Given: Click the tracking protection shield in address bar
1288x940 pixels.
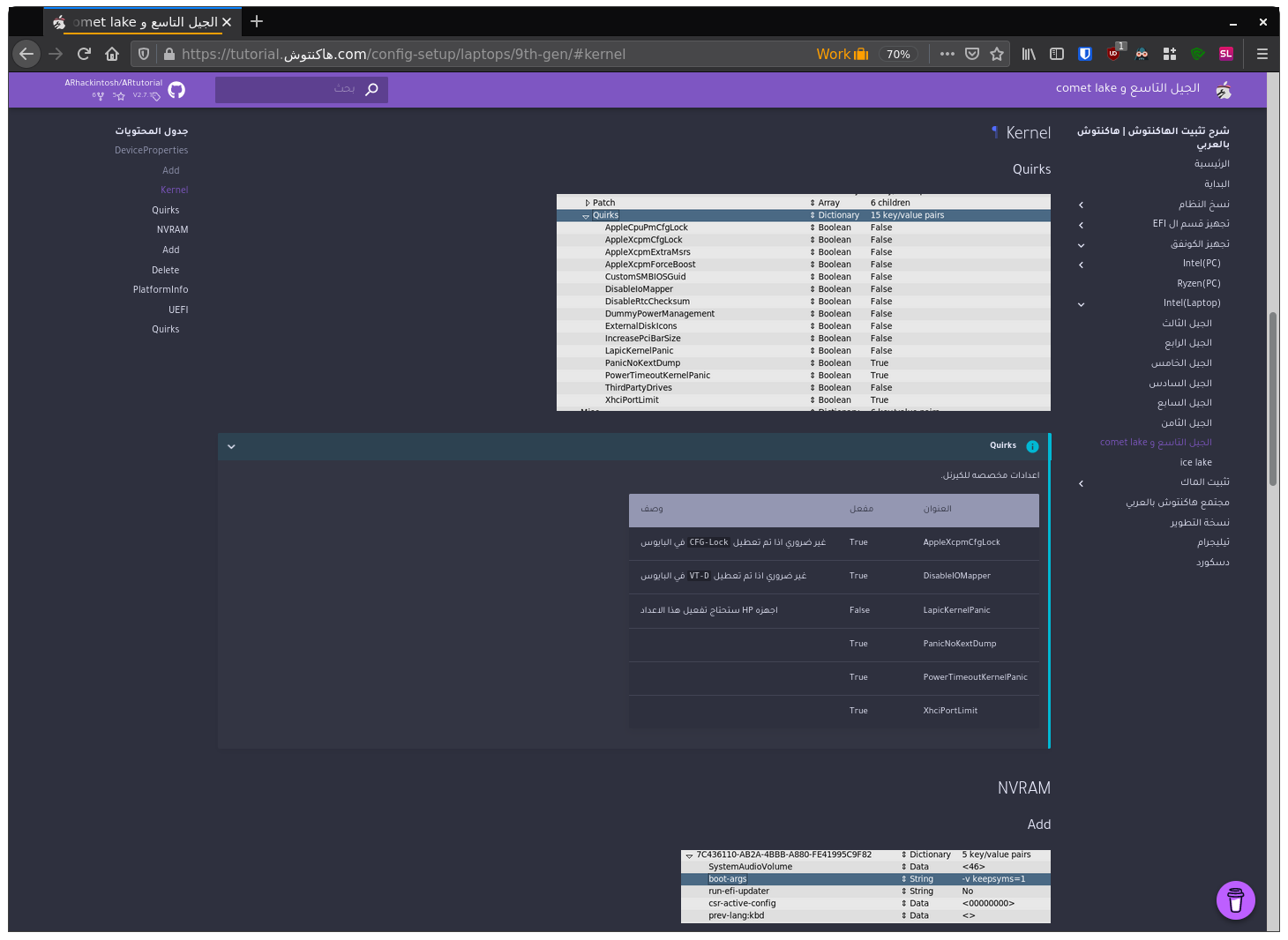Looking at the screenshot, I should point(144,54).
